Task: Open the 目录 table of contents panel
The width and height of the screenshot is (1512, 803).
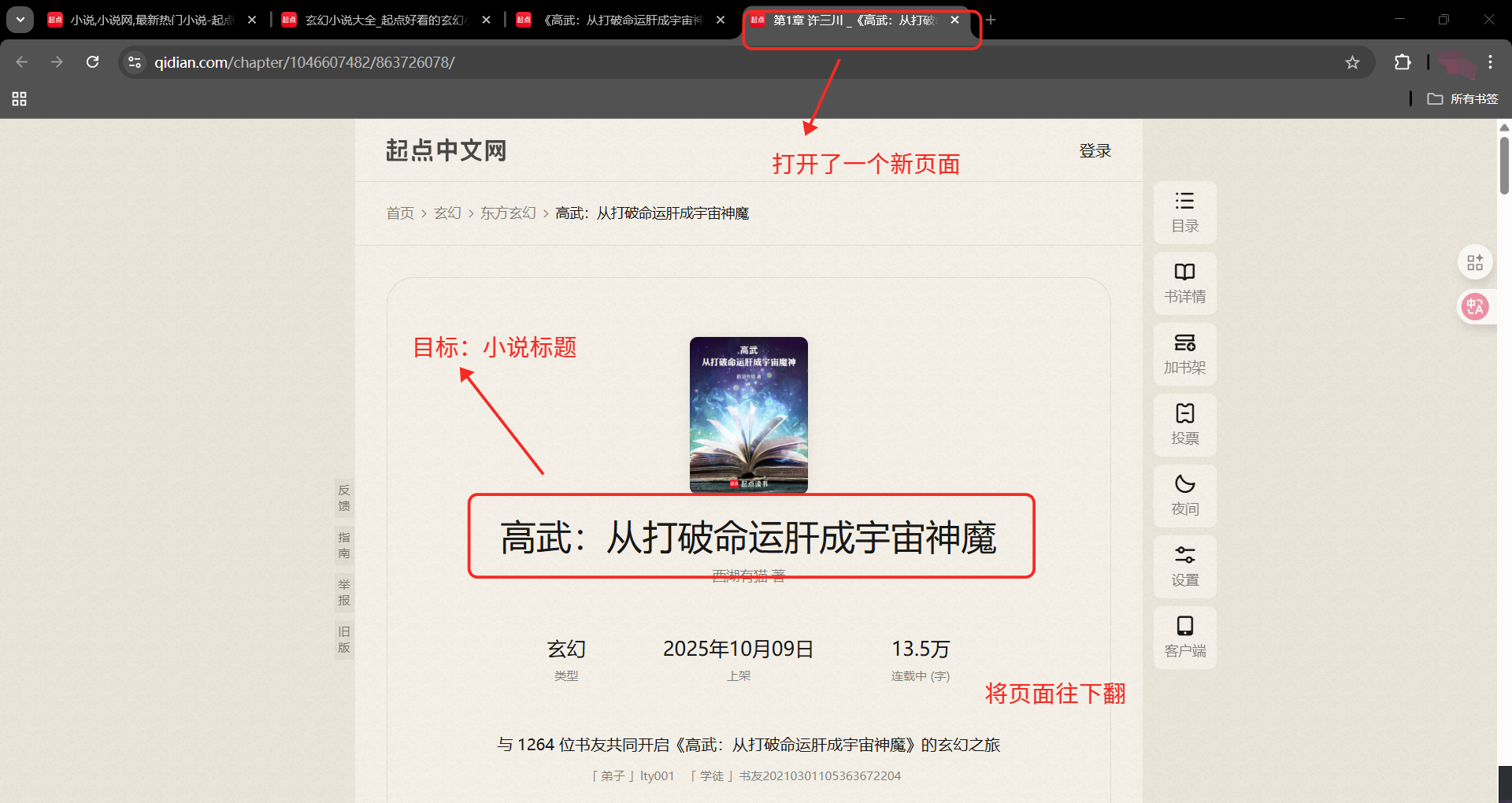Action: click(1184, 213)
